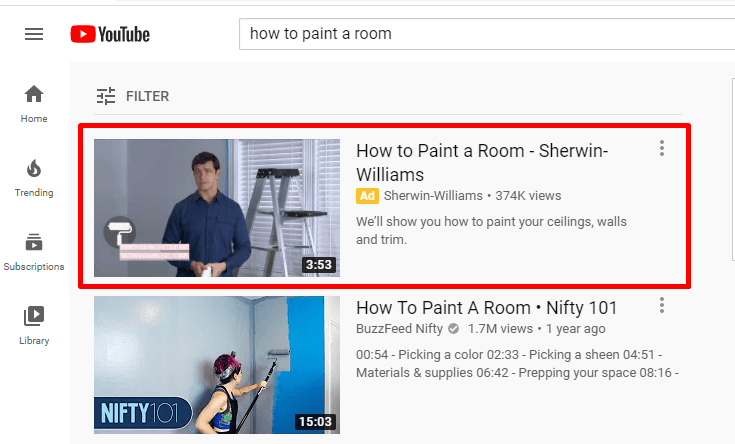Click '1.7M views' text
This screenshot has width=735, height=444.
point(500,329)
